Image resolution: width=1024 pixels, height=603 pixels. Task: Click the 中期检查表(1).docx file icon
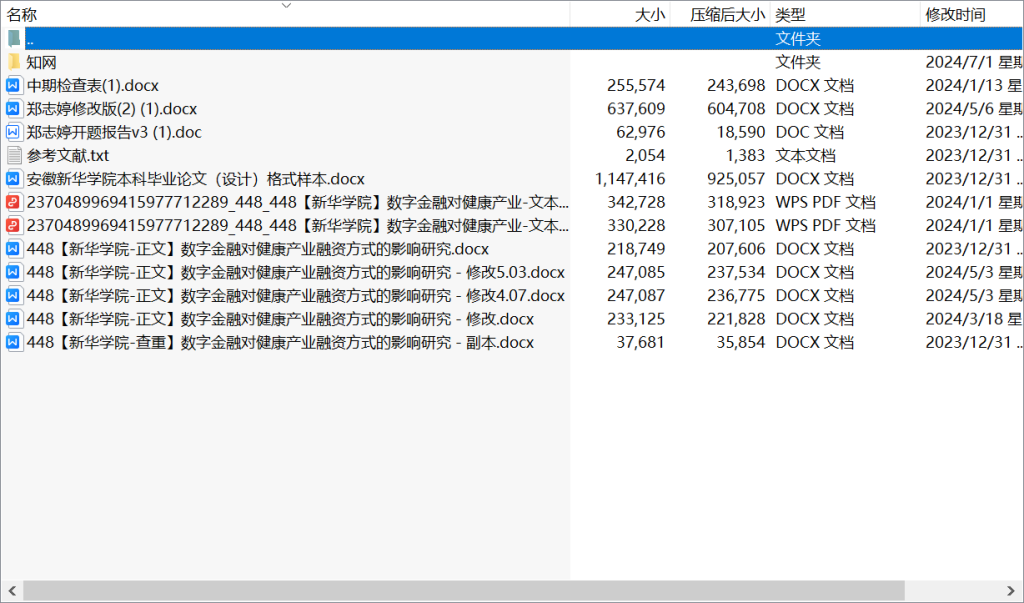pos(14,86)
